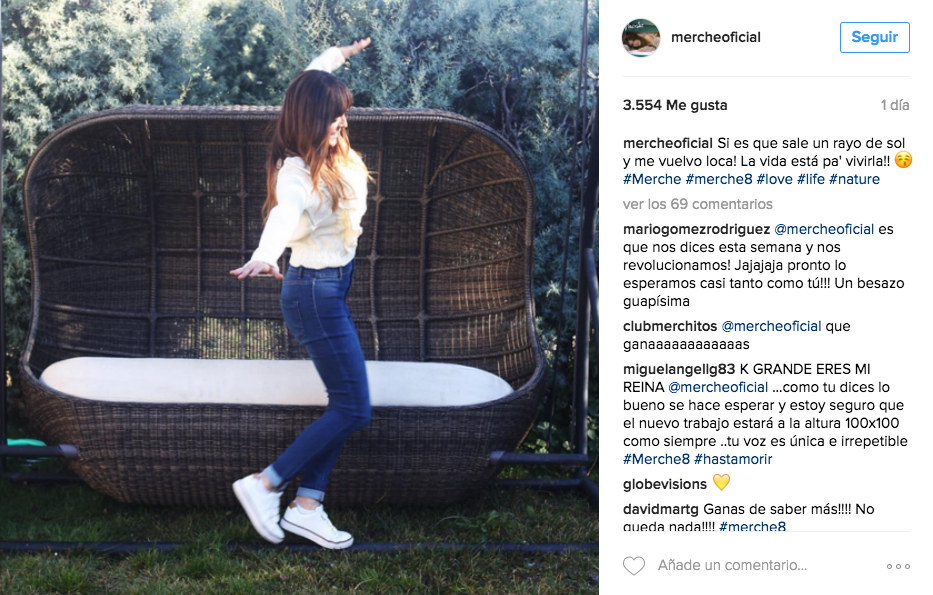The image size is (933, 595).
Task: Click the photo of woman by wicker sofa
Action: tap(299, 298)
